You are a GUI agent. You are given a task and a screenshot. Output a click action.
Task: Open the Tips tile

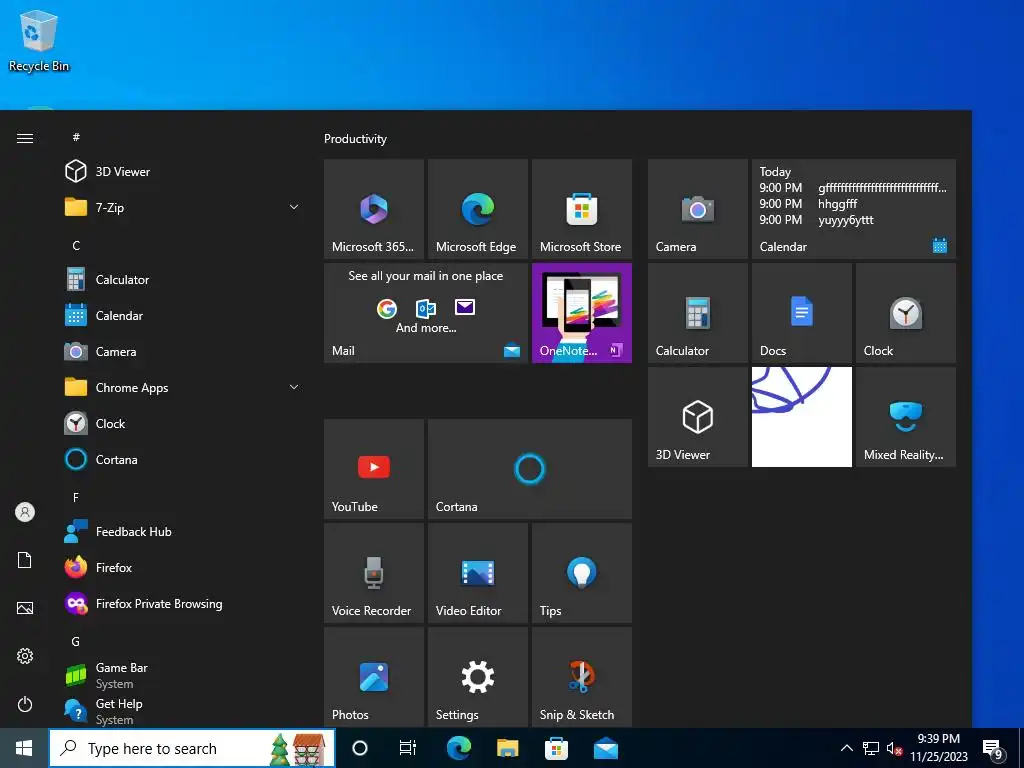[x=581, y=573]
